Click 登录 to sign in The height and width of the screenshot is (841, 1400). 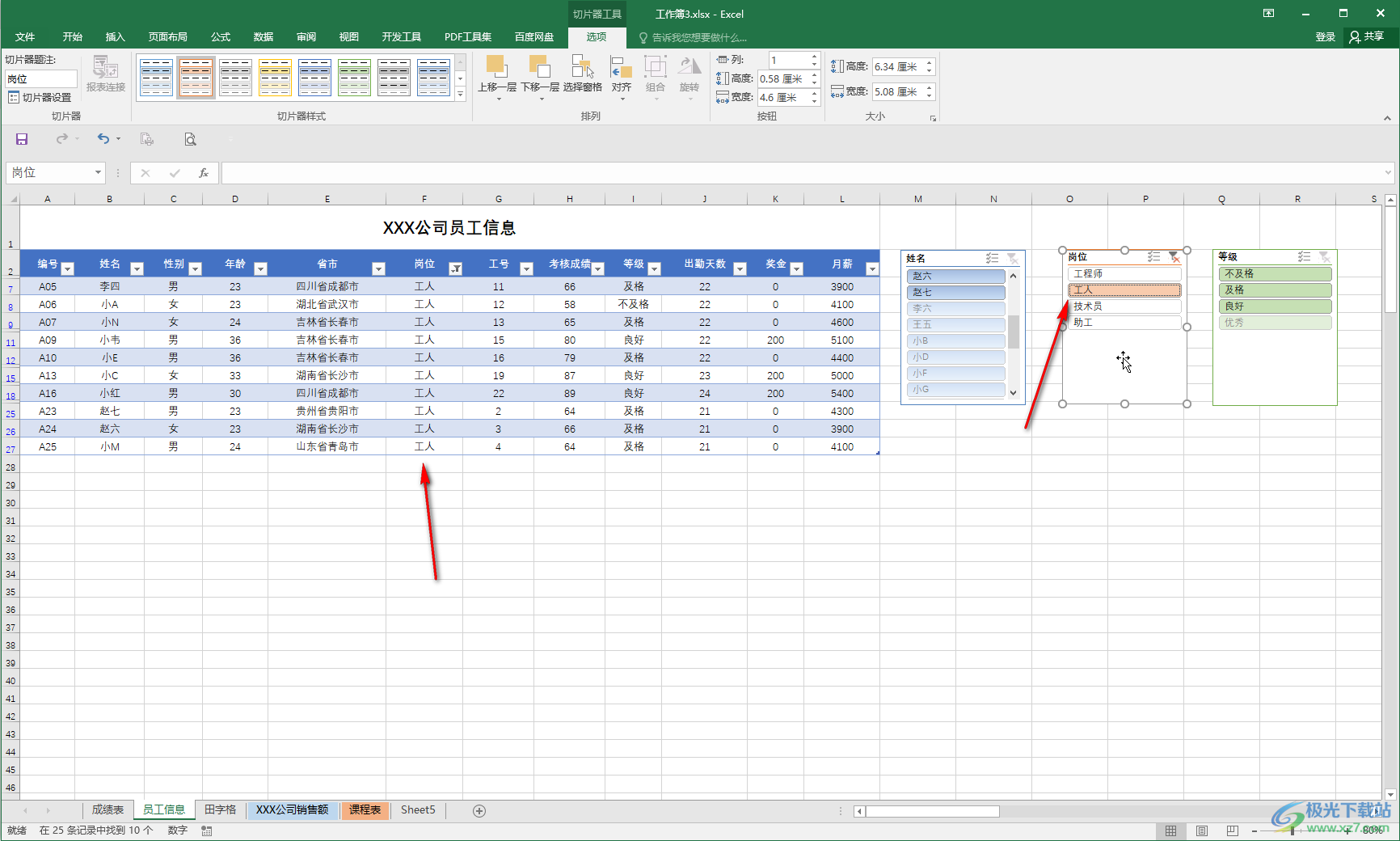click(x=1326, y=37)
